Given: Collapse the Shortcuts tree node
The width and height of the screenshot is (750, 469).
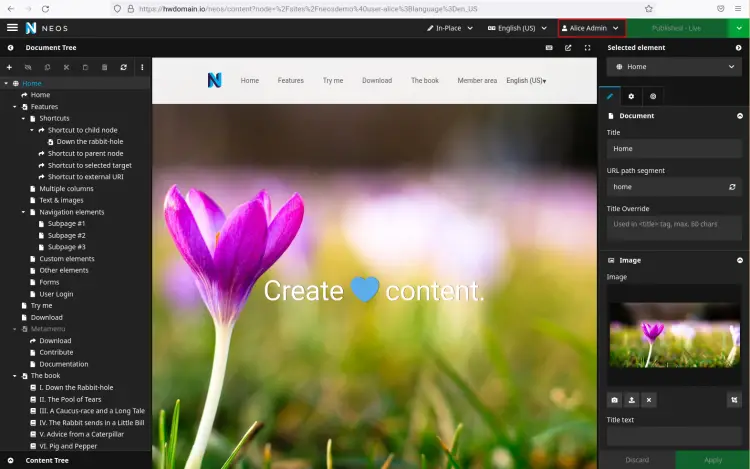Looking at the screenshot, I should 23,119.
